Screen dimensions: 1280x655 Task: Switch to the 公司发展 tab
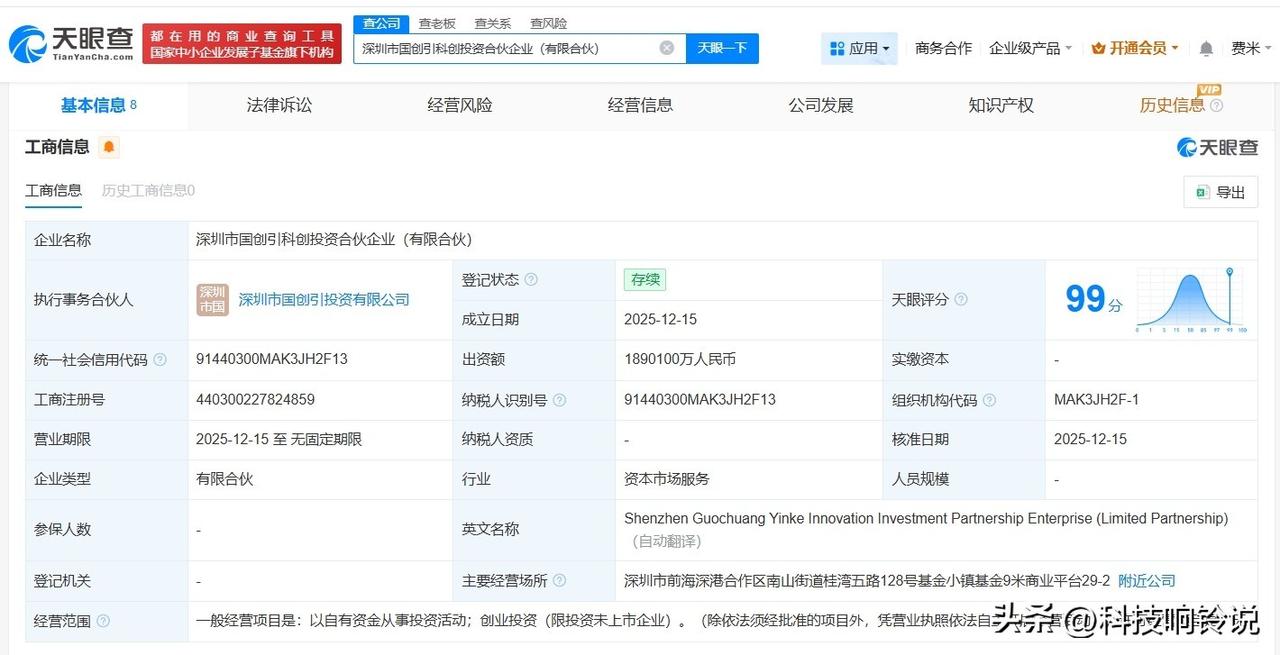click(821, 105)
